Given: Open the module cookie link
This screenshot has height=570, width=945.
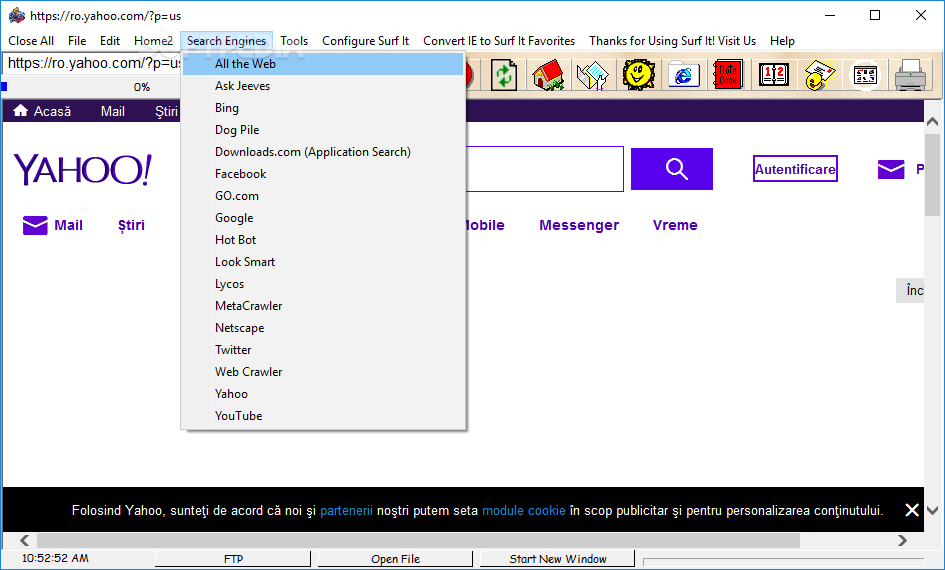Looking at the screenshot, I should 524,510.
